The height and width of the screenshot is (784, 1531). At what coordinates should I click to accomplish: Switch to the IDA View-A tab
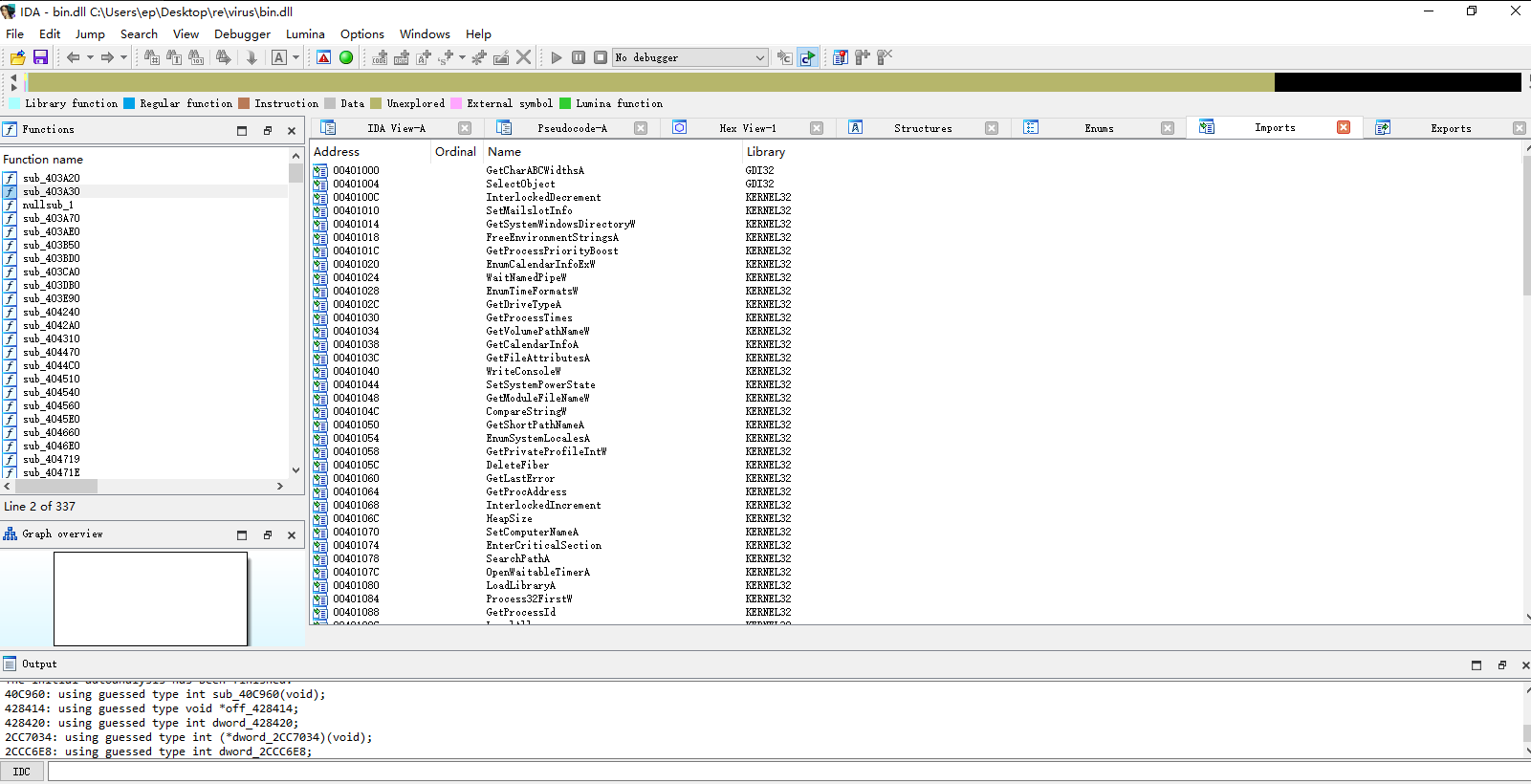click(396, 128)
